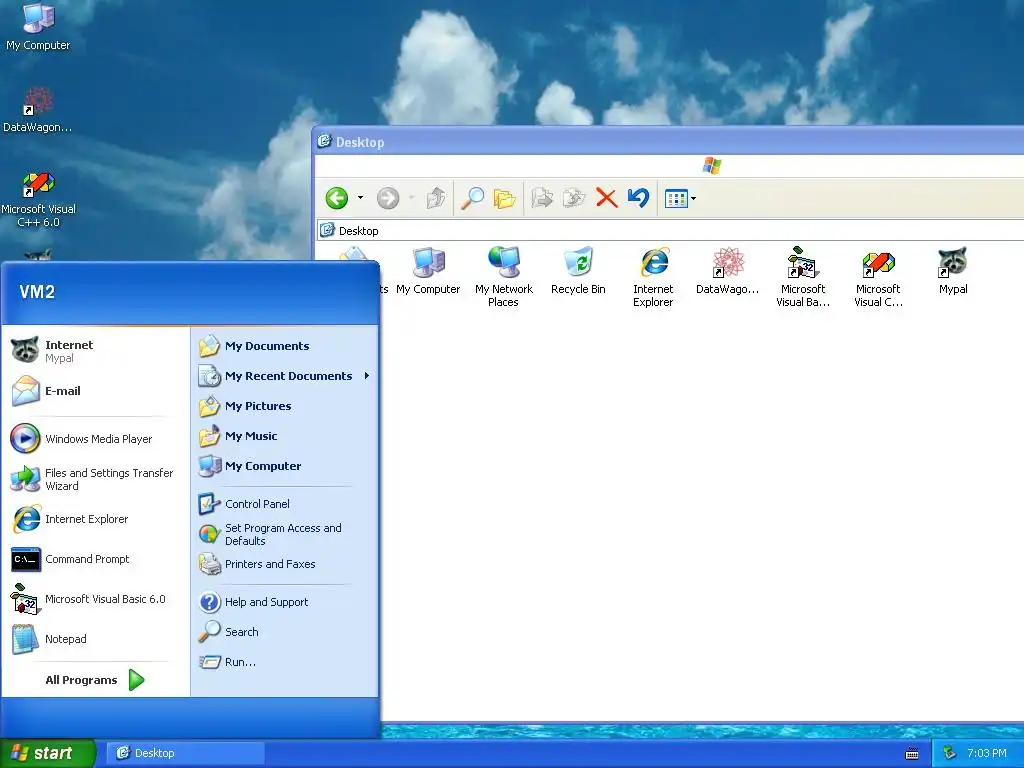Open Help and Support
The height and width of the screenshot is (768, 1024).
coord(285,602)
